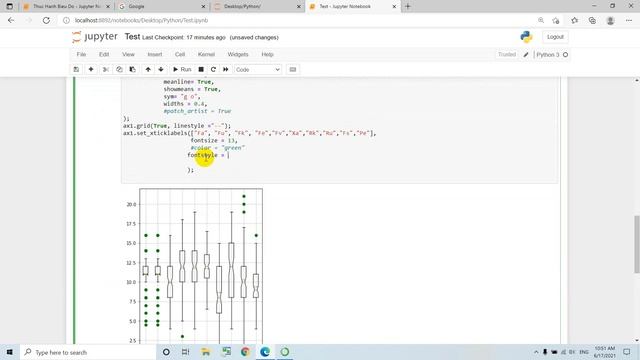This screenshot has width=640, height=360.
Task: Click the page vertical scrollbar thumb
Action: click(637, 244)
